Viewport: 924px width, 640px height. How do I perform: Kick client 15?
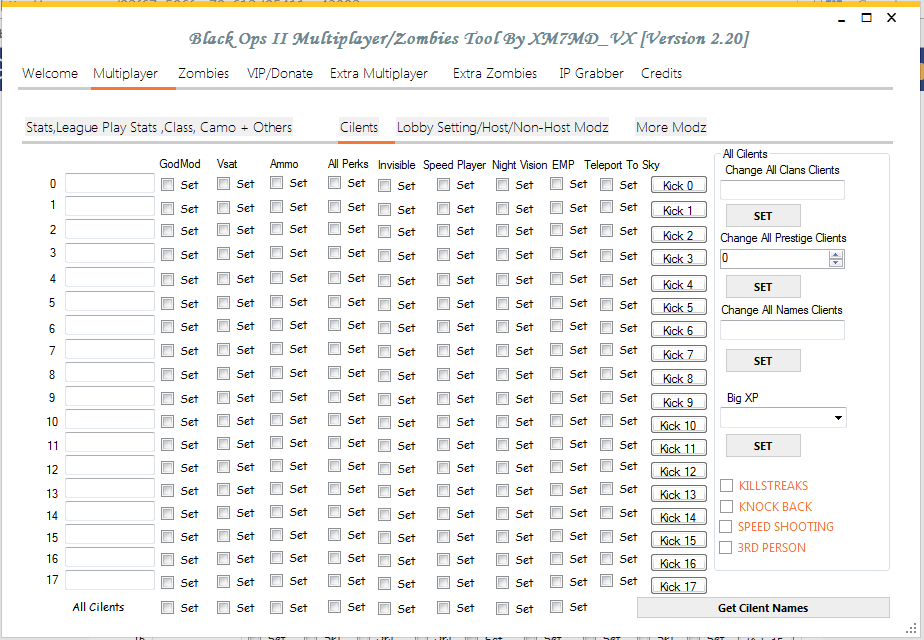tap(678, 540)
